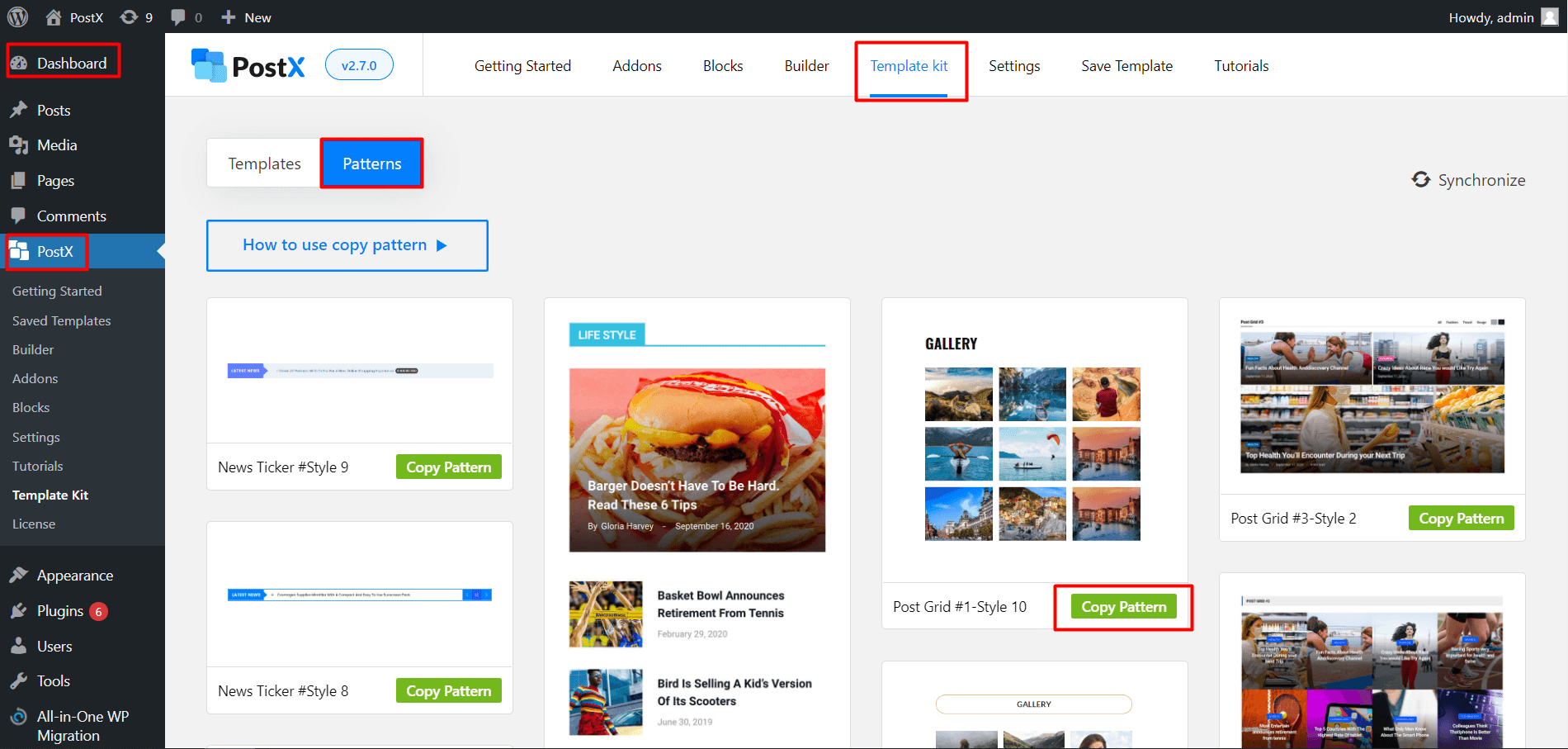This screenshot has height=749, width=1568.
Task: Click the Gallery pattern preview thumbnail
Action: tap(1032, 442)
